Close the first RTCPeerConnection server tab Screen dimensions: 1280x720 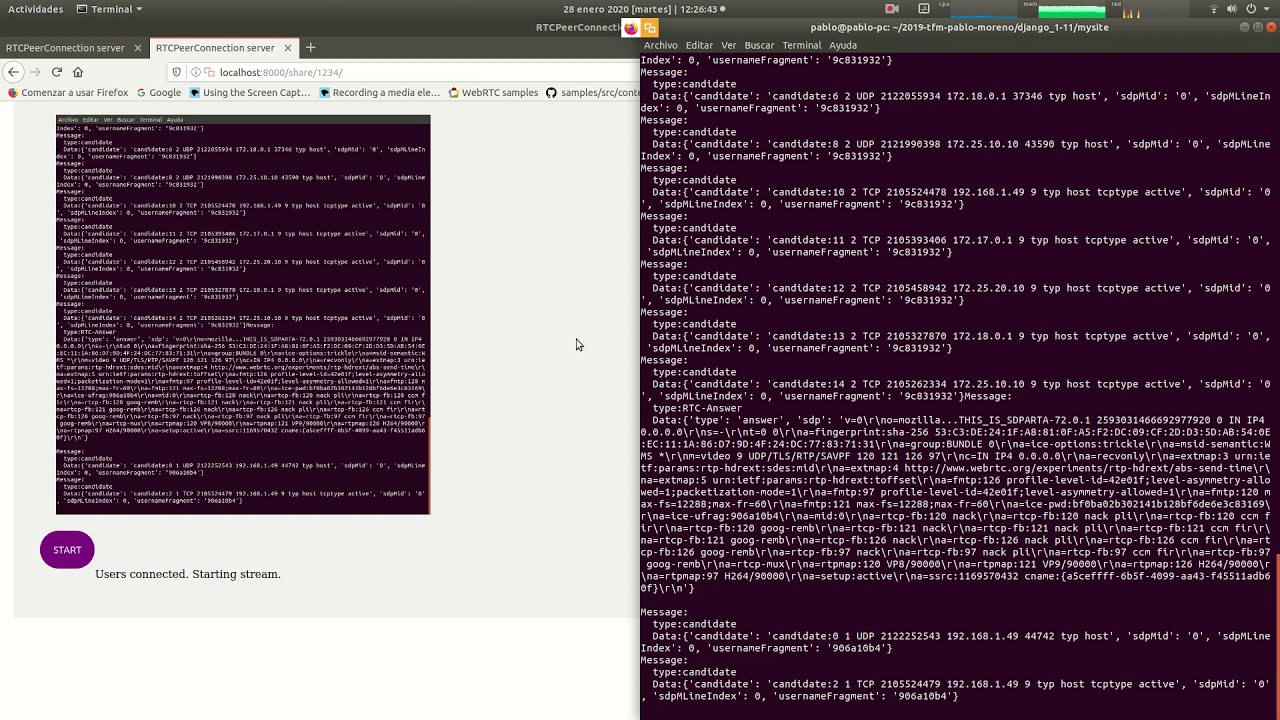tap(137, 47)
